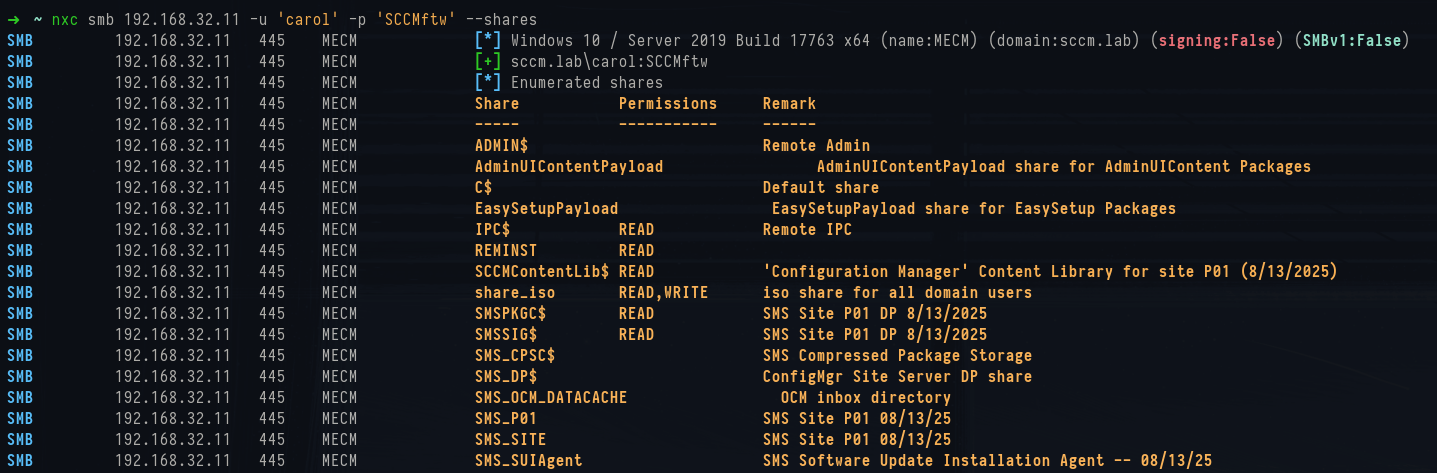Screen dimensions: 1437x473
Task: Click the '(SMBv1:False)' text
Action: tap(1350, 40)
